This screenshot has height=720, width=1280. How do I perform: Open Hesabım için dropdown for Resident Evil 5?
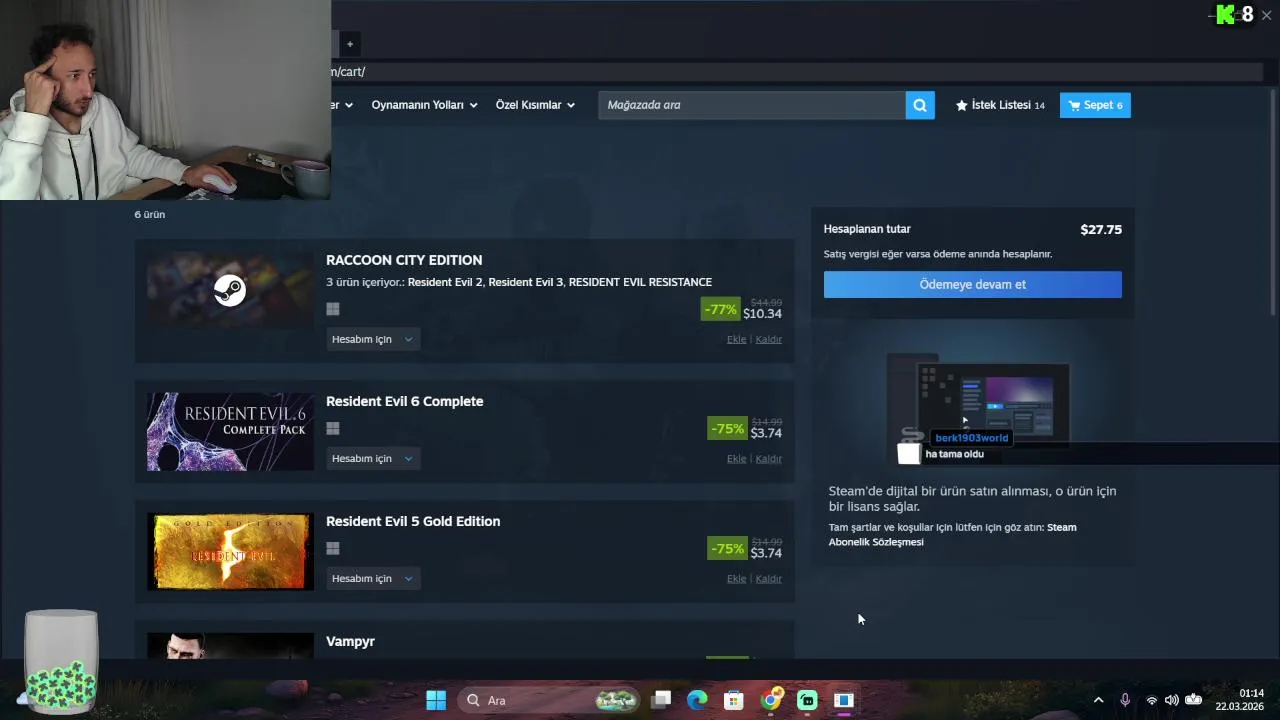click(373, 578)
